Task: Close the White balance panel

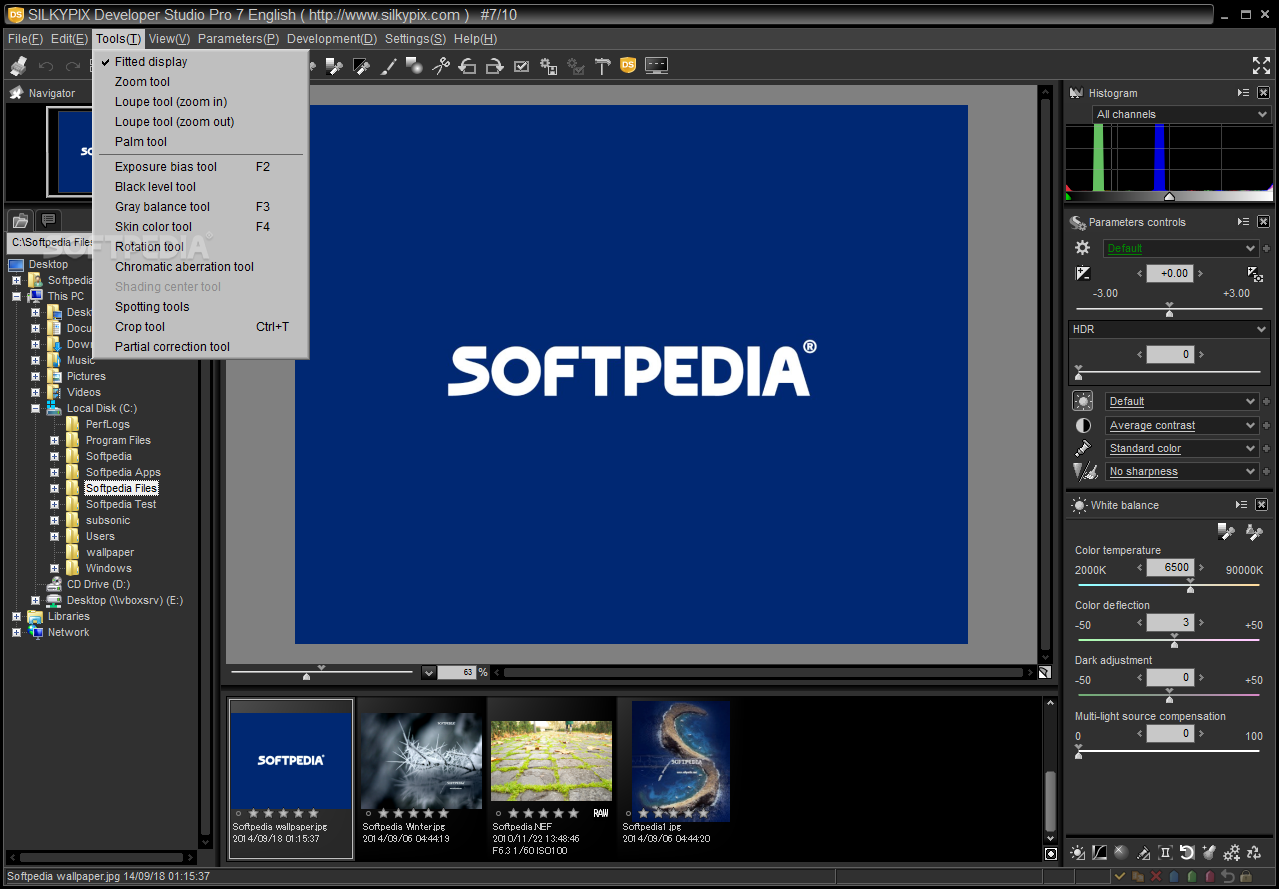Action: pos(1263,505)
